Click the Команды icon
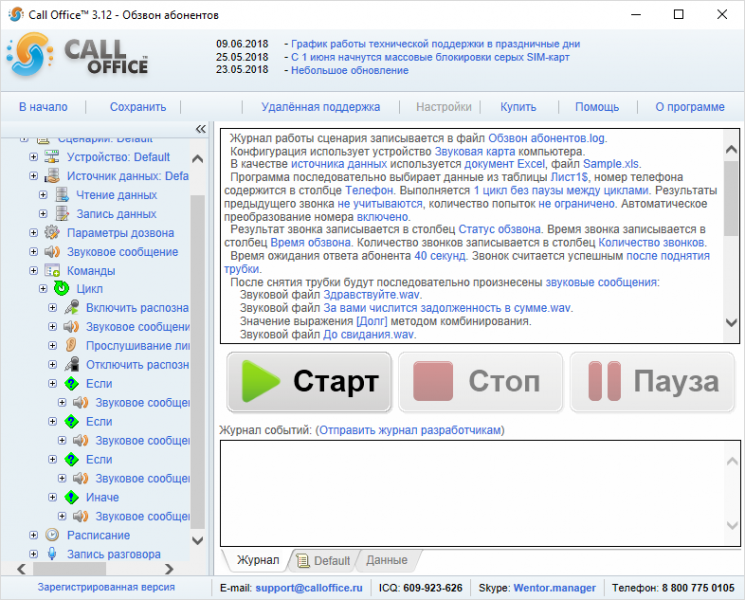745x600 pixels. (x=52, y=271)
